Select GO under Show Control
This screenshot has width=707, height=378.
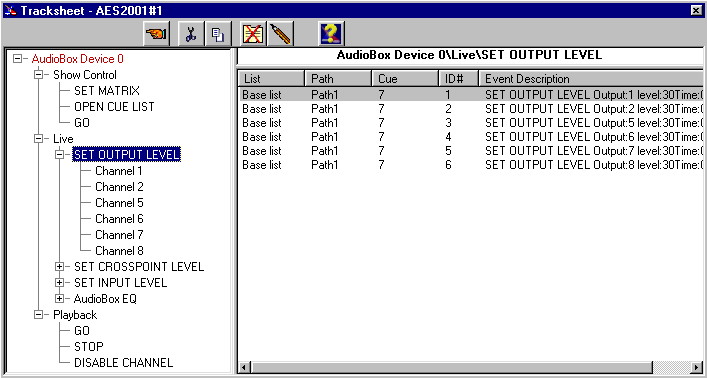coord(82,123)
